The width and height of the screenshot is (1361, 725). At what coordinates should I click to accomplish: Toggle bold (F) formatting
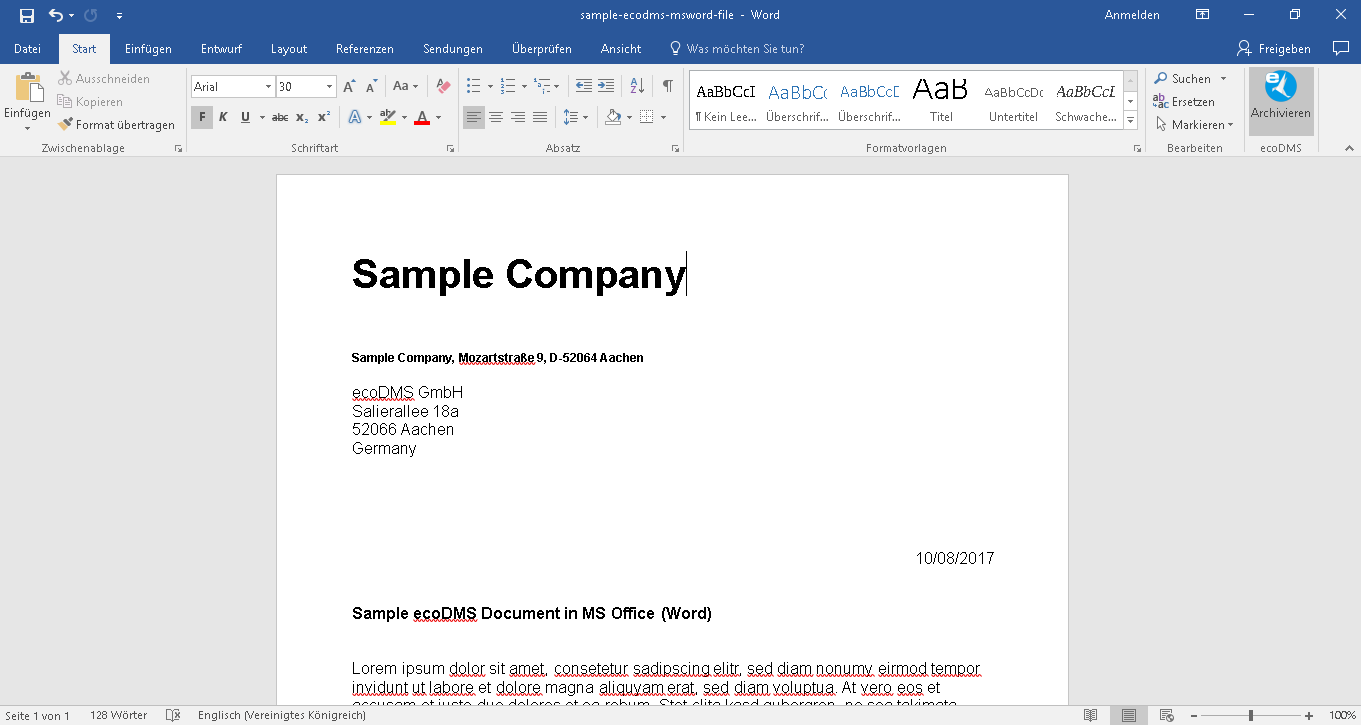[x=202, y=117]
